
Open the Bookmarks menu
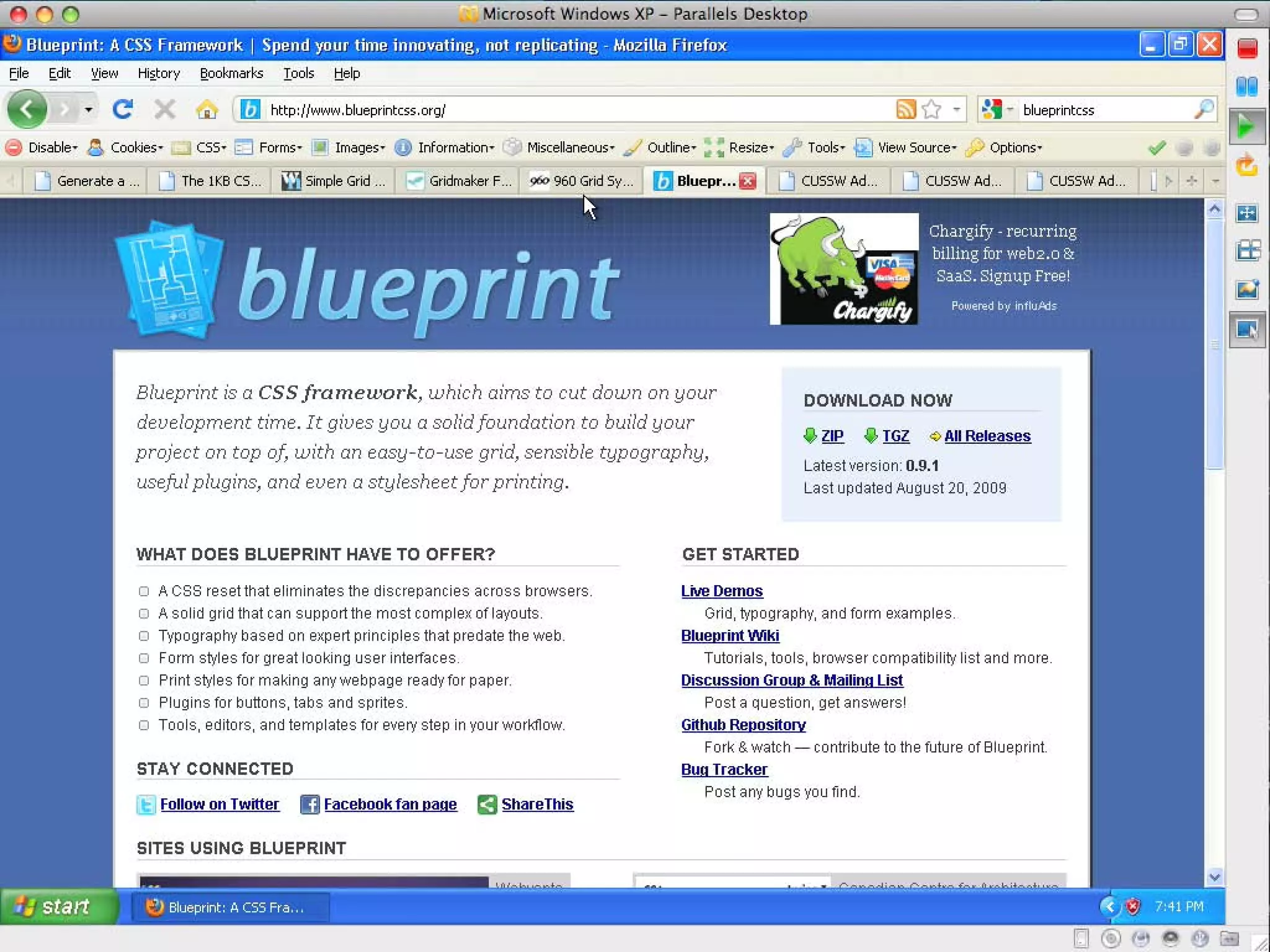(x=231, y=73)
